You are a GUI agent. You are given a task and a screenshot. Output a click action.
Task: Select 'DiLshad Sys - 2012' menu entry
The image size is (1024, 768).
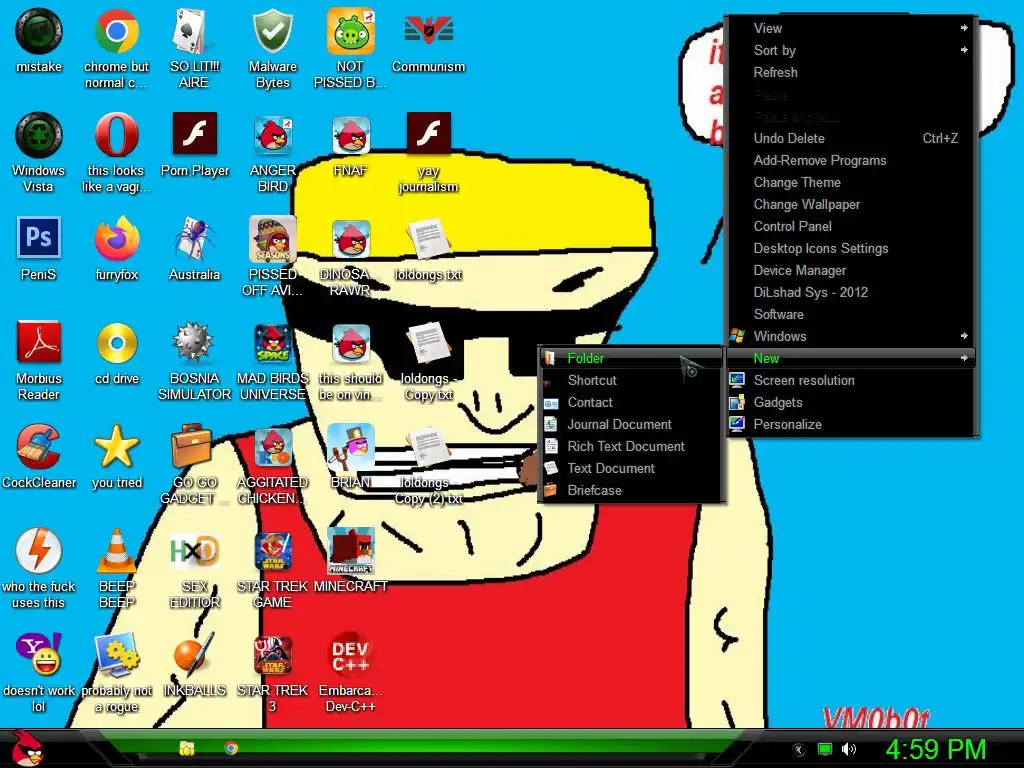click(x=852, y=293)
